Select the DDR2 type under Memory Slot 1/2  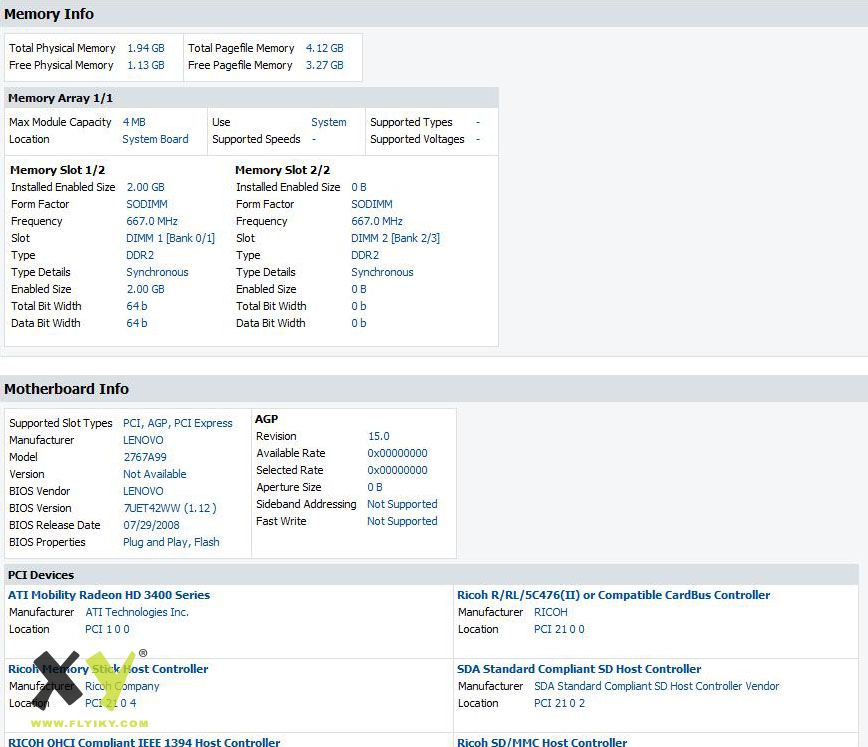pos(140,255)
